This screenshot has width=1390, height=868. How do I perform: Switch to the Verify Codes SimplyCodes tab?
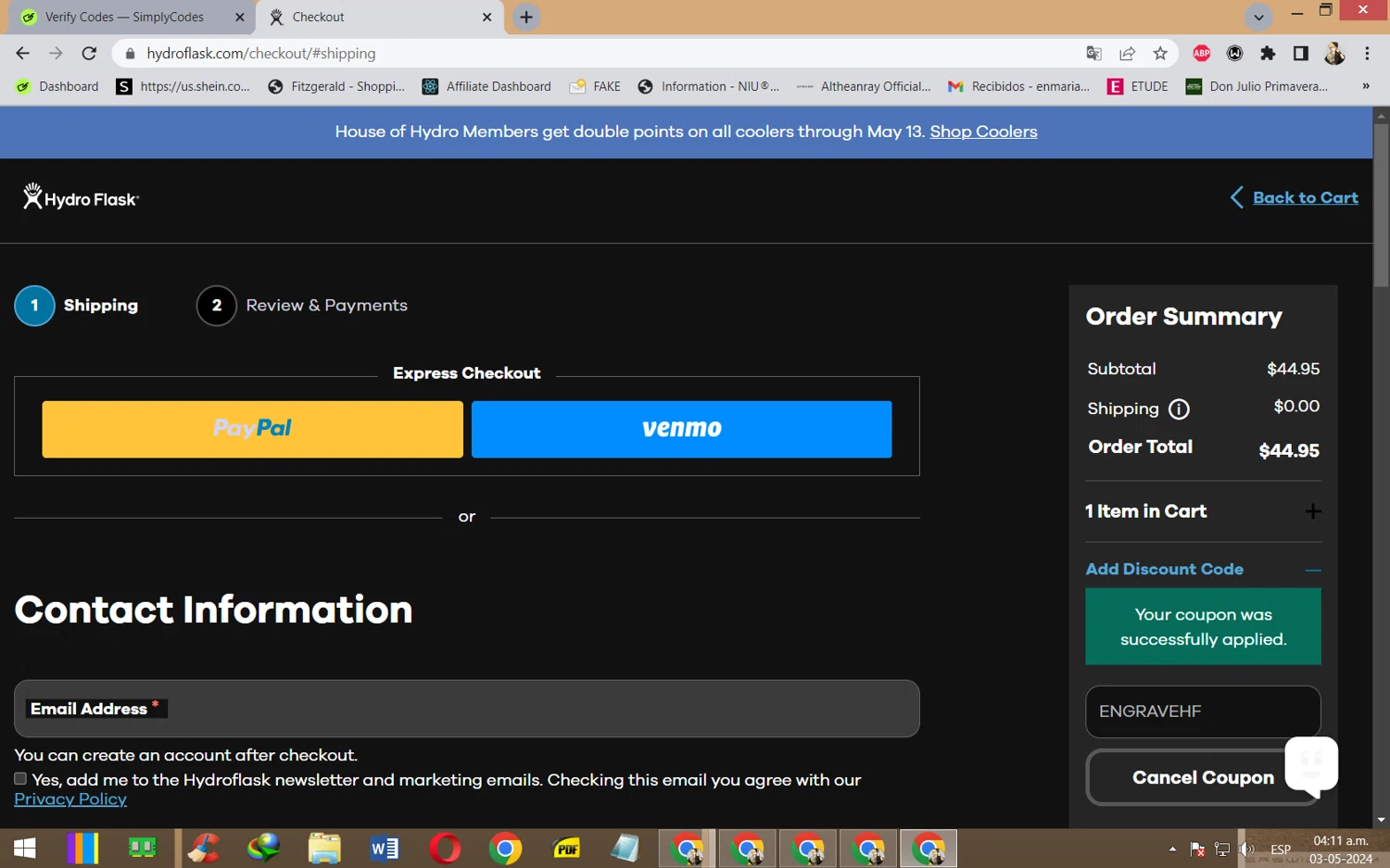pyautogui.click(x=124, y=17)
